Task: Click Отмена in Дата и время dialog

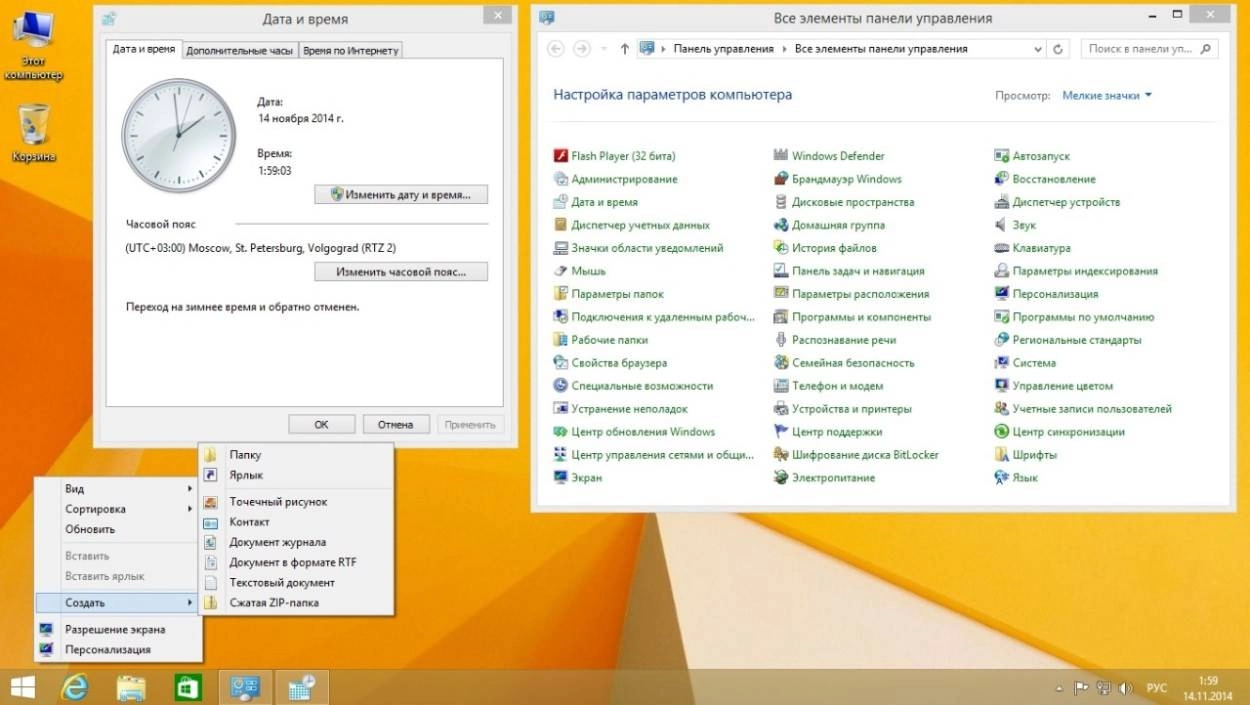Action: tap(396, 424)
